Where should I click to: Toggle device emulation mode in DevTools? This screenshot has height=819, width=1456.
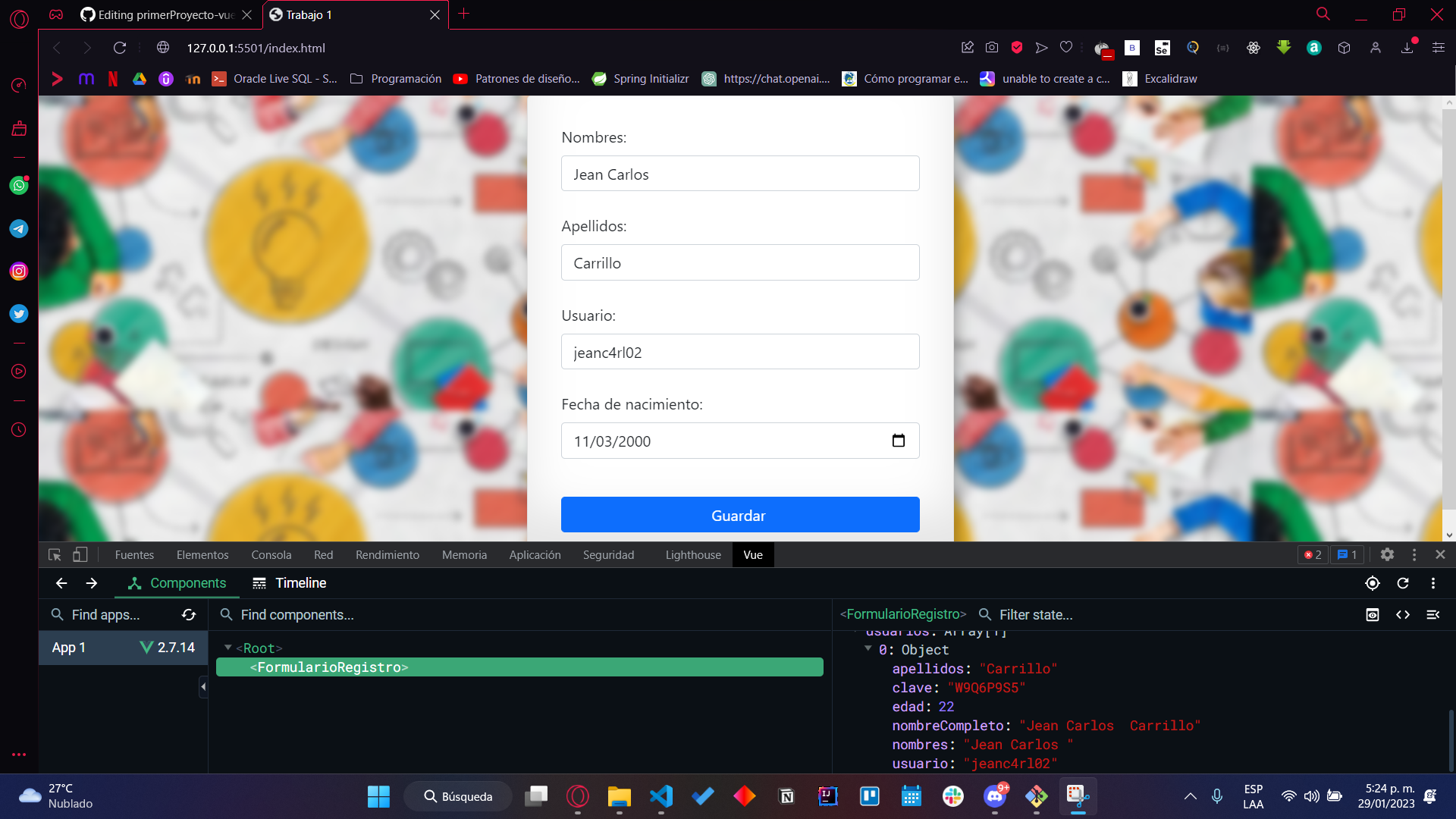pyautogui.click(x=80, y=554)
